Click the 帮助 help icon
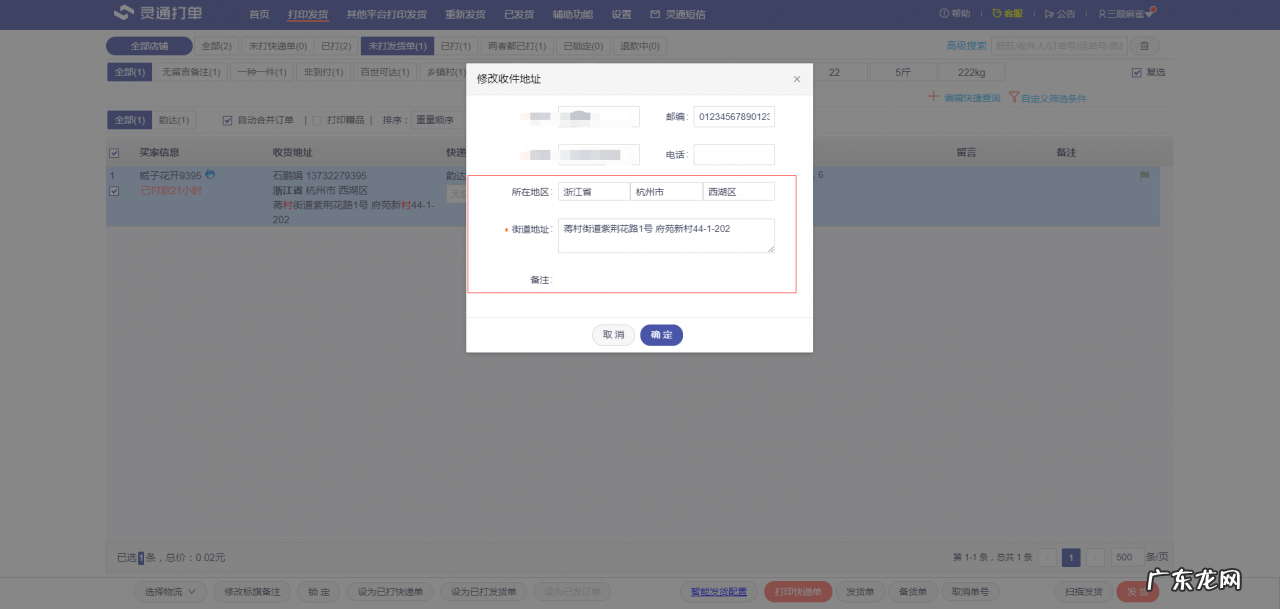1280x609 pixels. (x=944, y=14)
